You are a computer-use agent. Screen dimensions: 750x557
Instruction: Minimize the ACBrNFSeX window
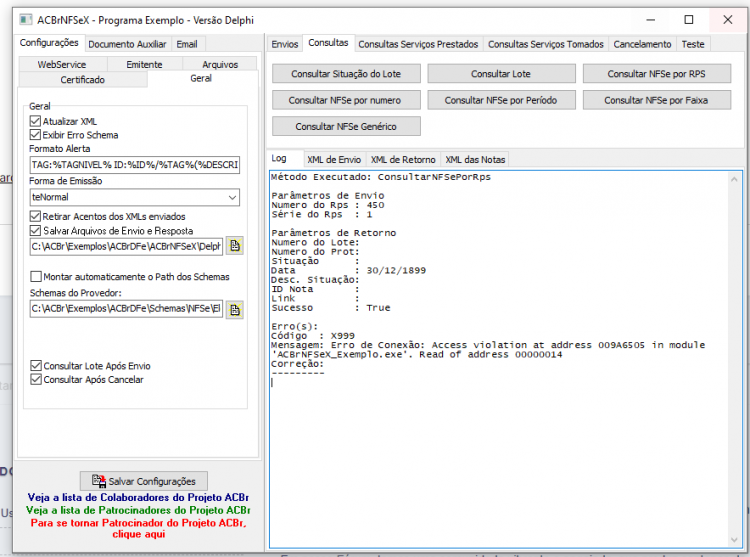pos(651,20)
